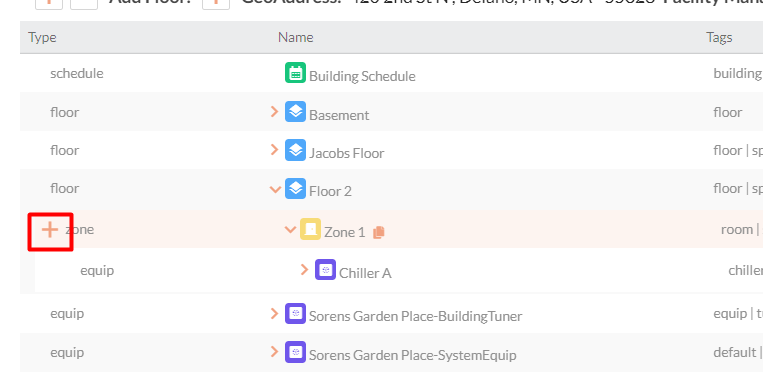Expand the Sorens Garden Place-SystemEquip row

pos(274,352)
